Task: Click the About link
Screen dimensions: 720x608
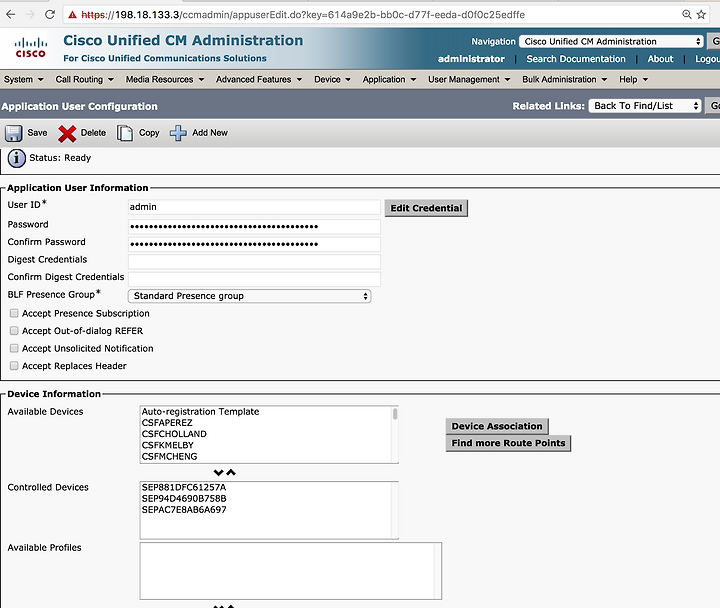Action: (x=660, y=59)
